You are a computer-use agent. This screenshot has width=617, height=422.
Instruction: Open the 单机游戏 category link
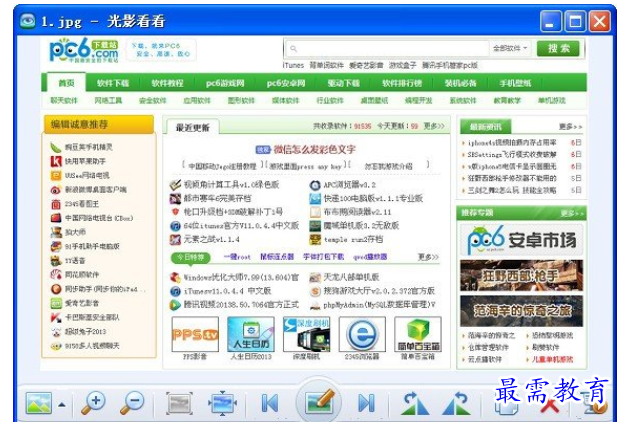[552, 100]
